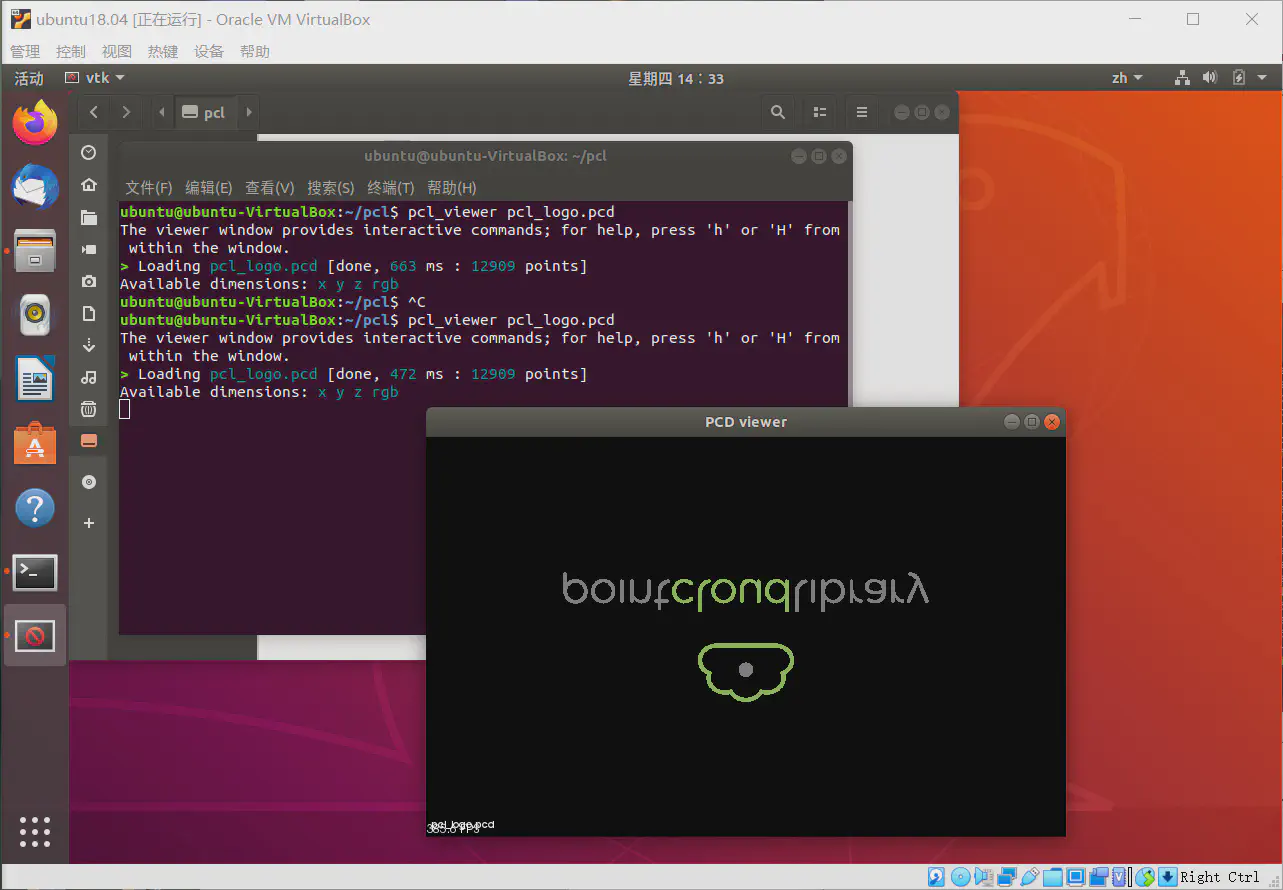Click 活动 Activities button in top bar
Viewport: 1283px width, 890px height.
(x=29, y=78)
